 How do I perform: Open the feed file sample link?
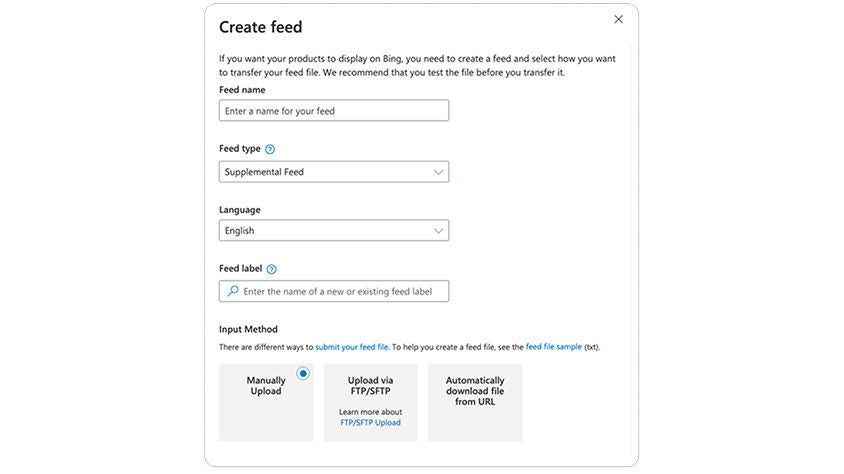tap(553, 347)
